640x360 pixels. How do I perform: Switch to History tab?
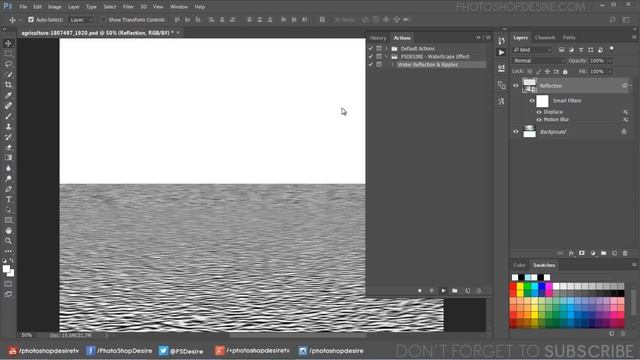coord(378,38)
